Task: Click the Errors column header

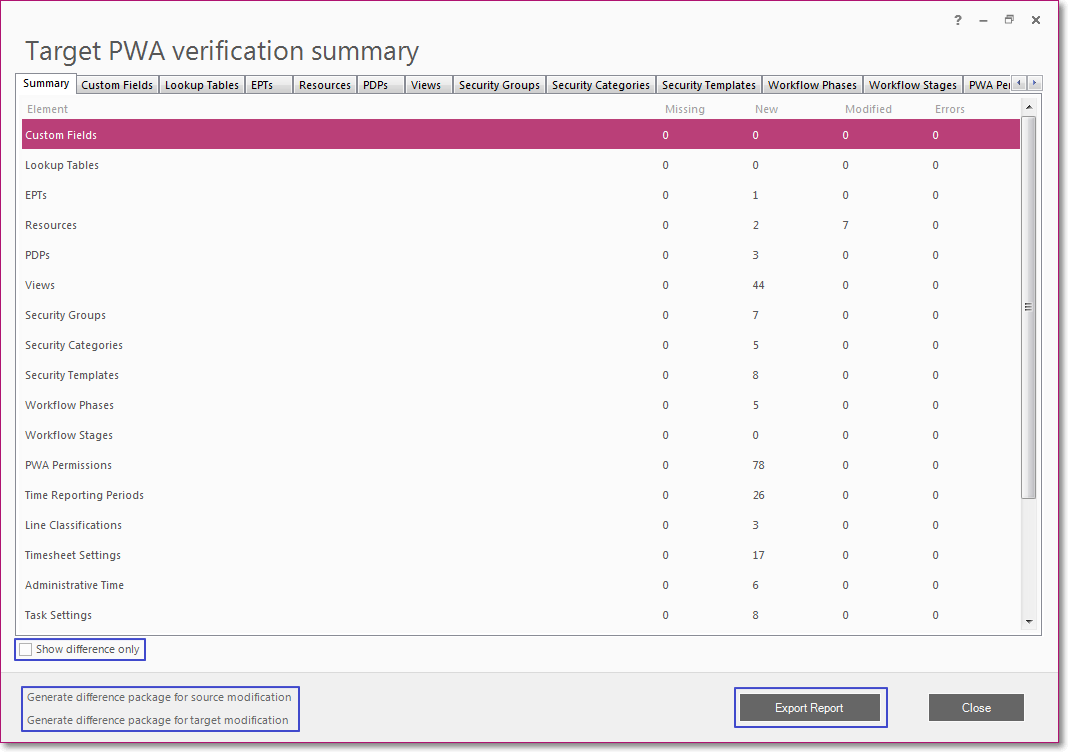Action: [x=949, y=109]
